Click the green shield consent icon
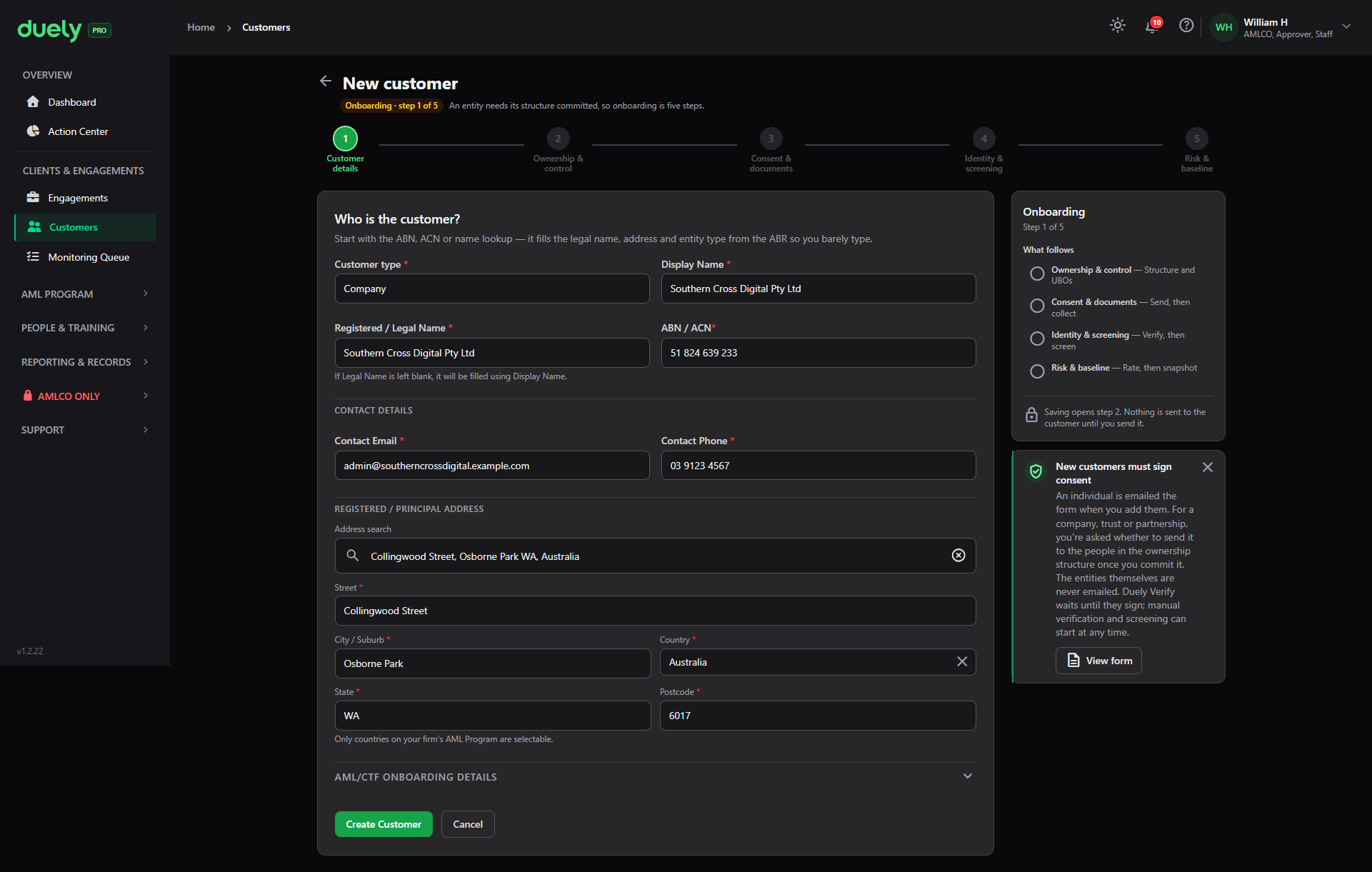Screen dimensions: 1372x872 (x=1036, y=471)
